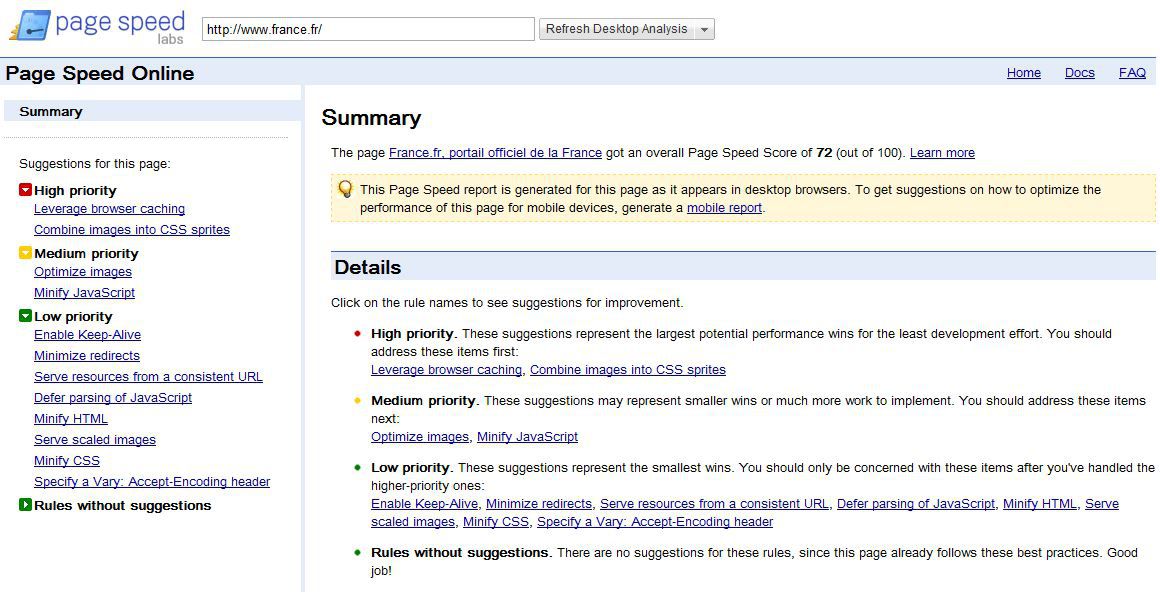Open sidebar Enable Keep-Alive link
Viewport: 1160px width, 603px height.
pos(87,334)
